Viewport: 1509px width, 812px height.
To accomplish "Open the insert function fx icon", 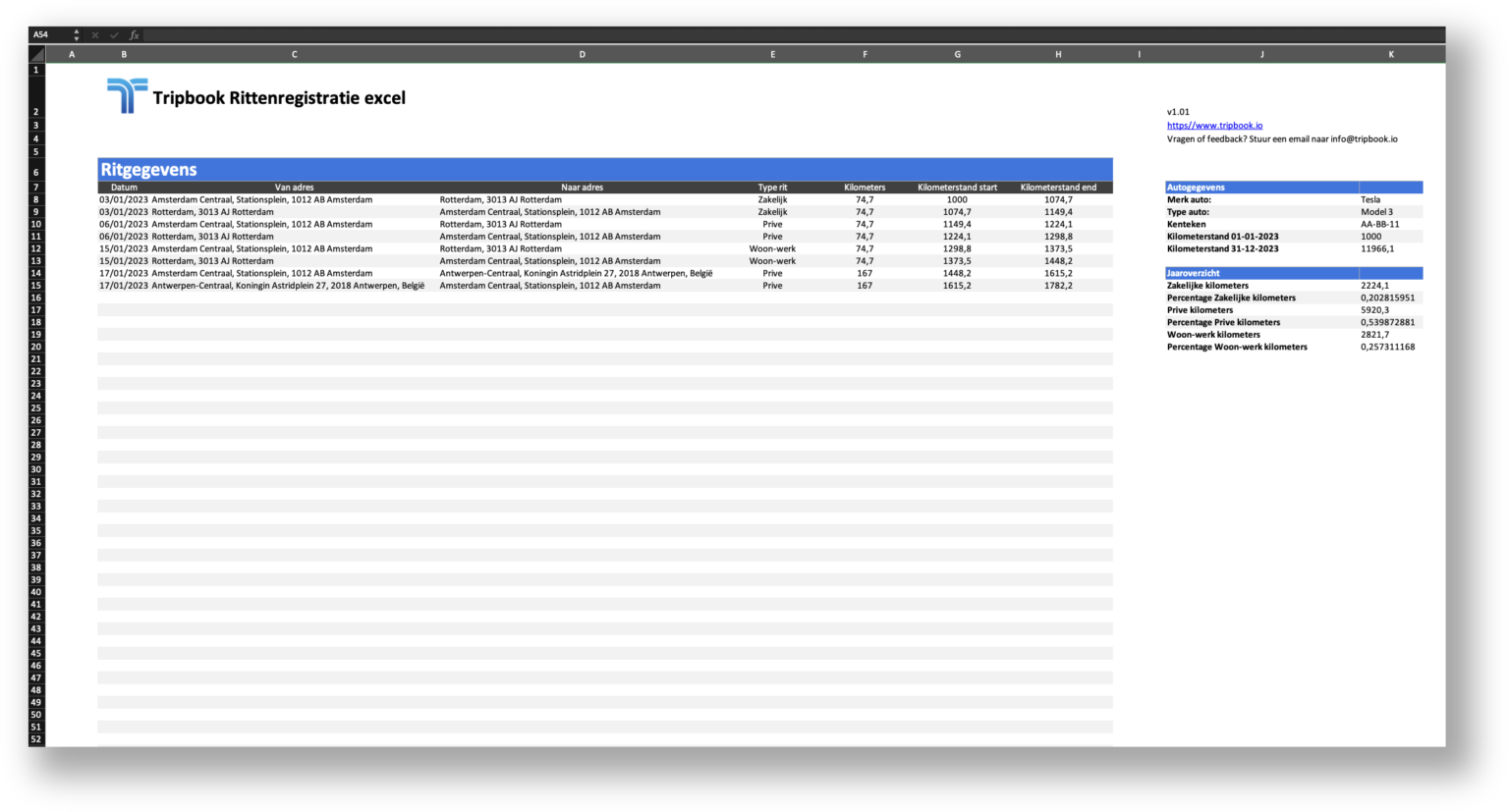I will pos(135,35).
